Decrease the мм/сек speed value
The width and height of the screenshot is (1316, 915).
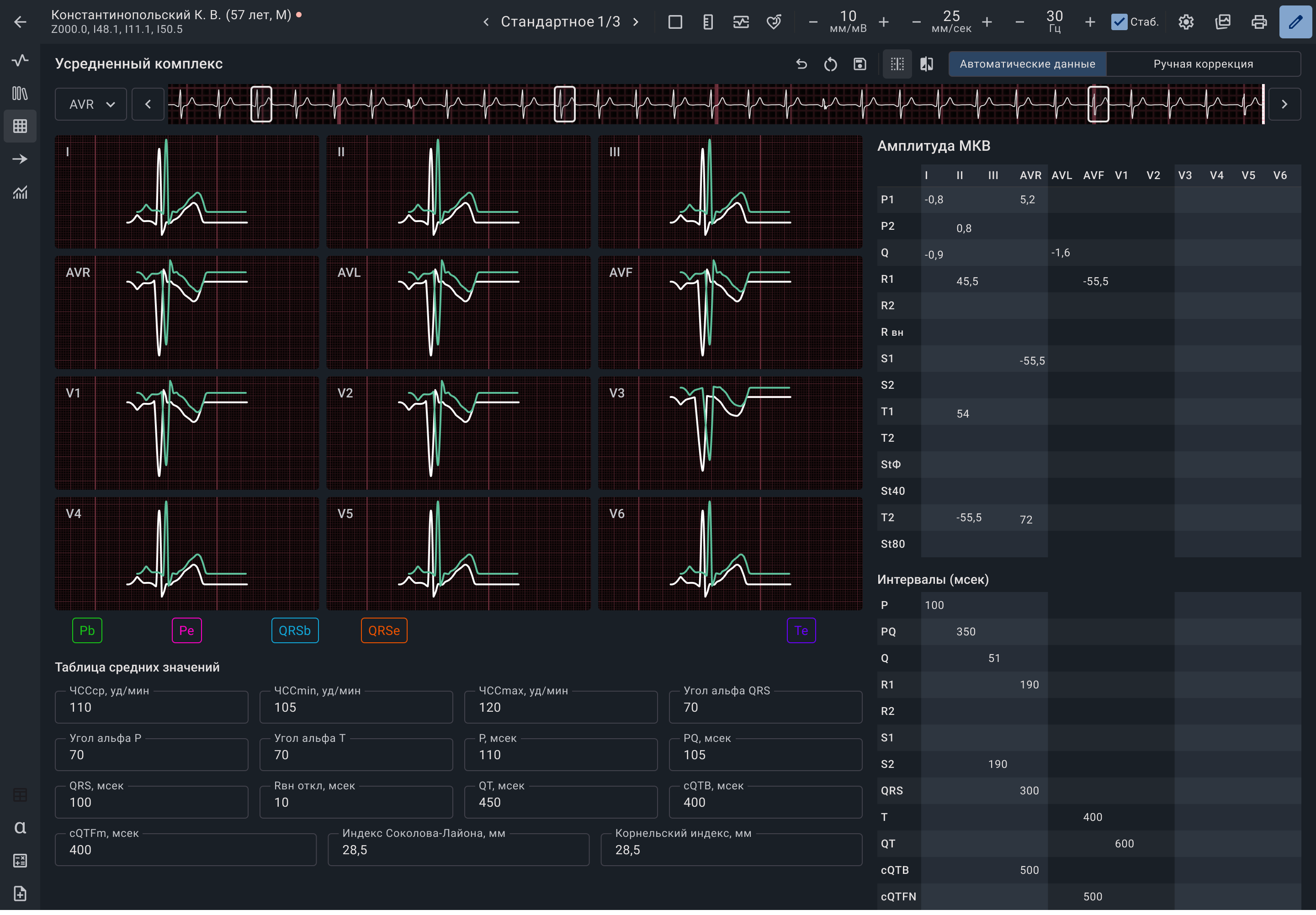pos(916,22)
